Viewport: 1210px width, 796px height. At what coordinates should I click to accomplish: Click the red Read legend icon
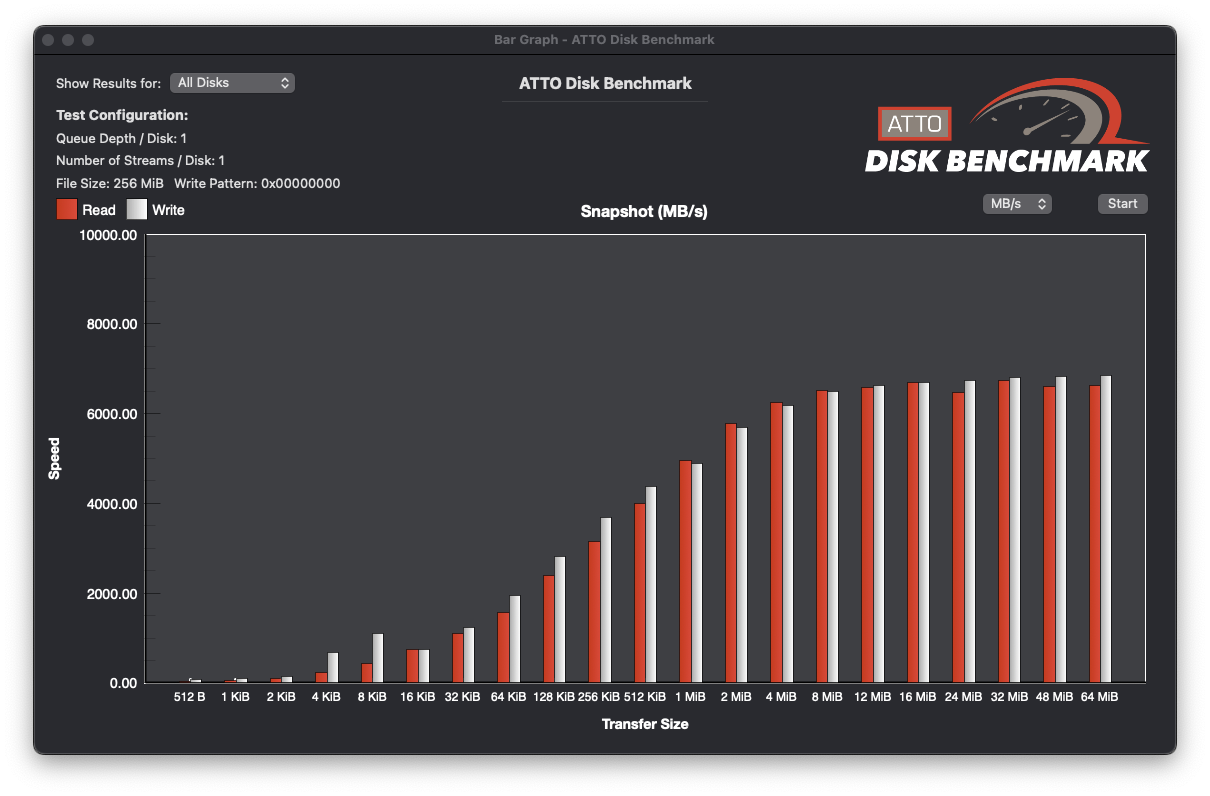(67, 210)
